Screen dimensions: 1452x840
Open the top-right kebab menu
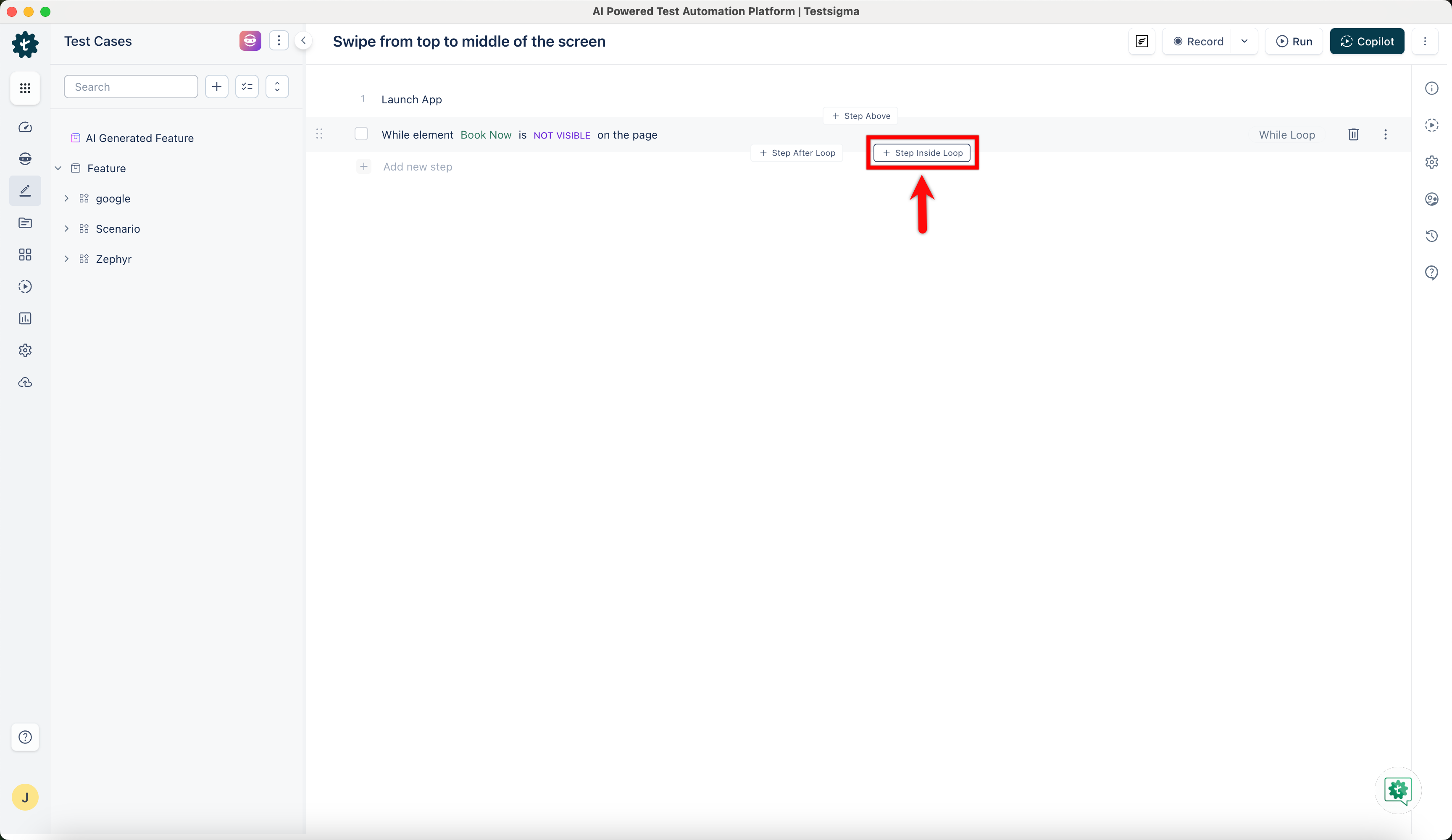(x=1425, y=41)
